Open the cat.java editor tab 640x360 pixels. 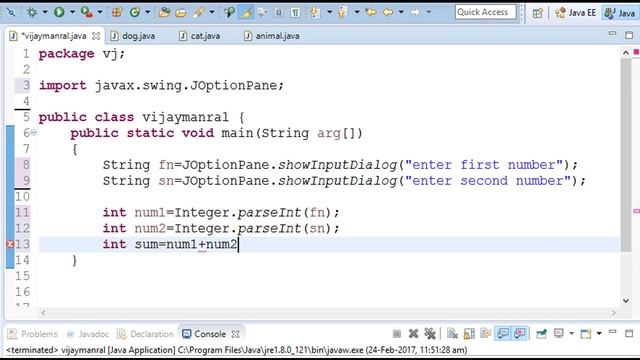200,36
